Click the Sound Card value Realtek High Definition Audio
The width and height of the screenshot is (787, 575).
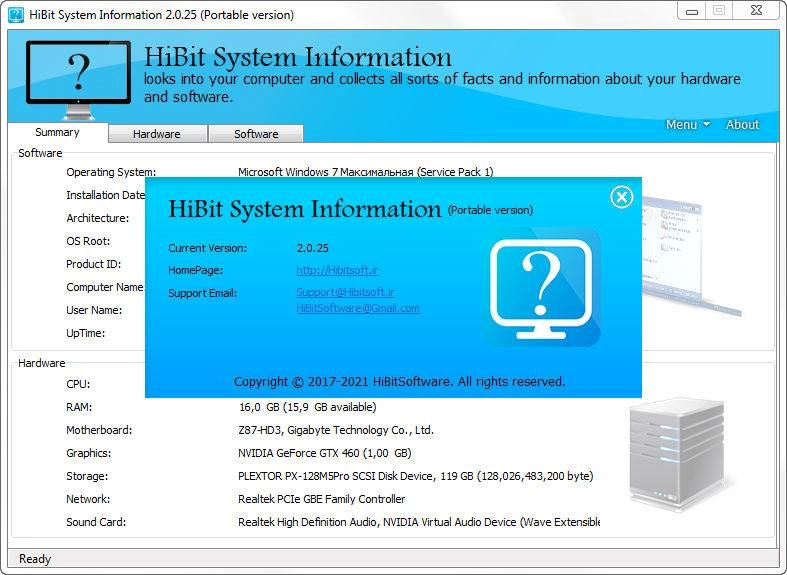tap(419, 522)
